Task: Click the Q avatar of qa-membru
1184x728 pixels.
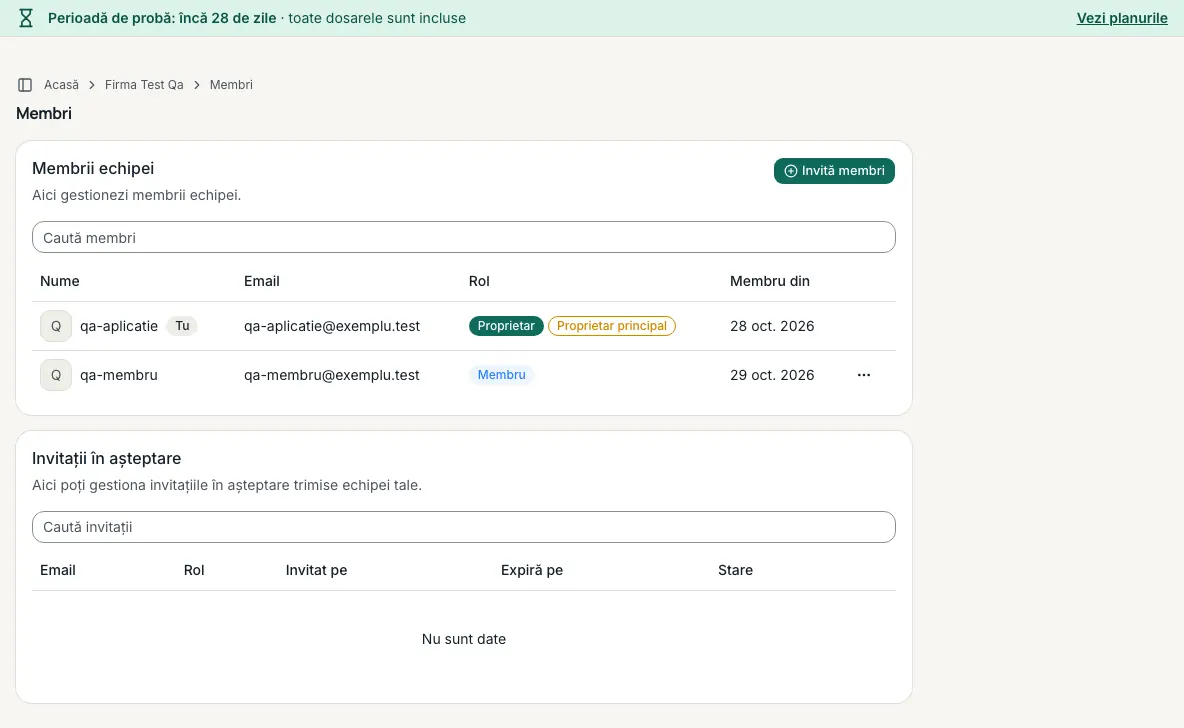Action: [x=56, y=375]
